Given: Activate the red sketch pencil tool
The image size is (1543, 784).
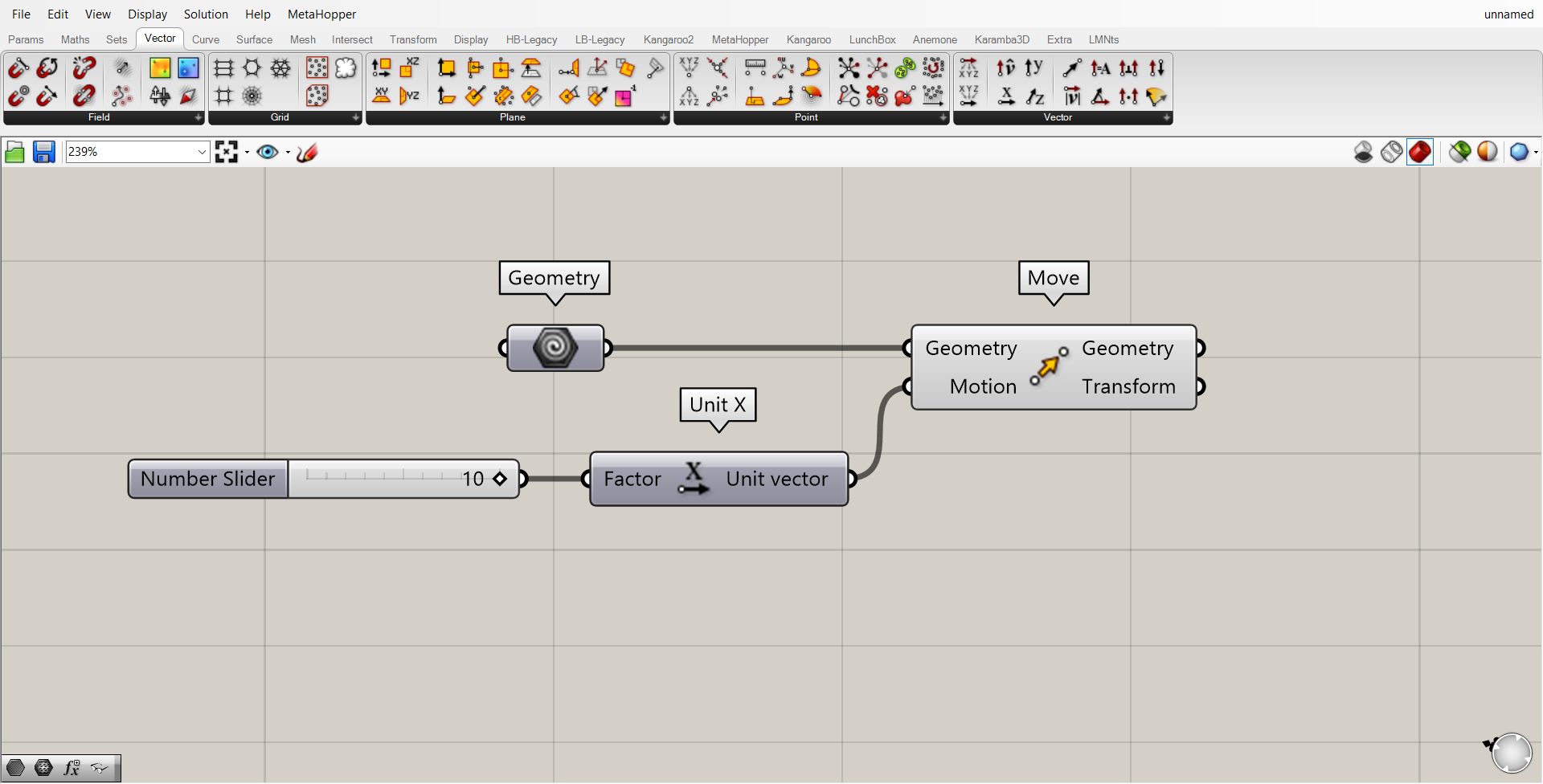Looking at the screenshot, I should click(307, 152).
